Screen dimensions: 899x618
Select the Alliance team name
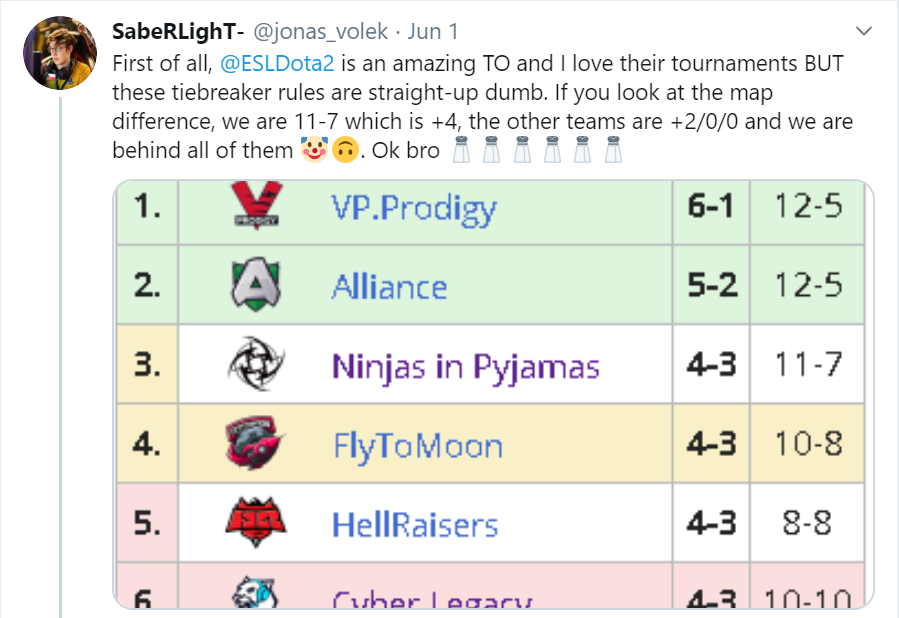pos(389,286)
